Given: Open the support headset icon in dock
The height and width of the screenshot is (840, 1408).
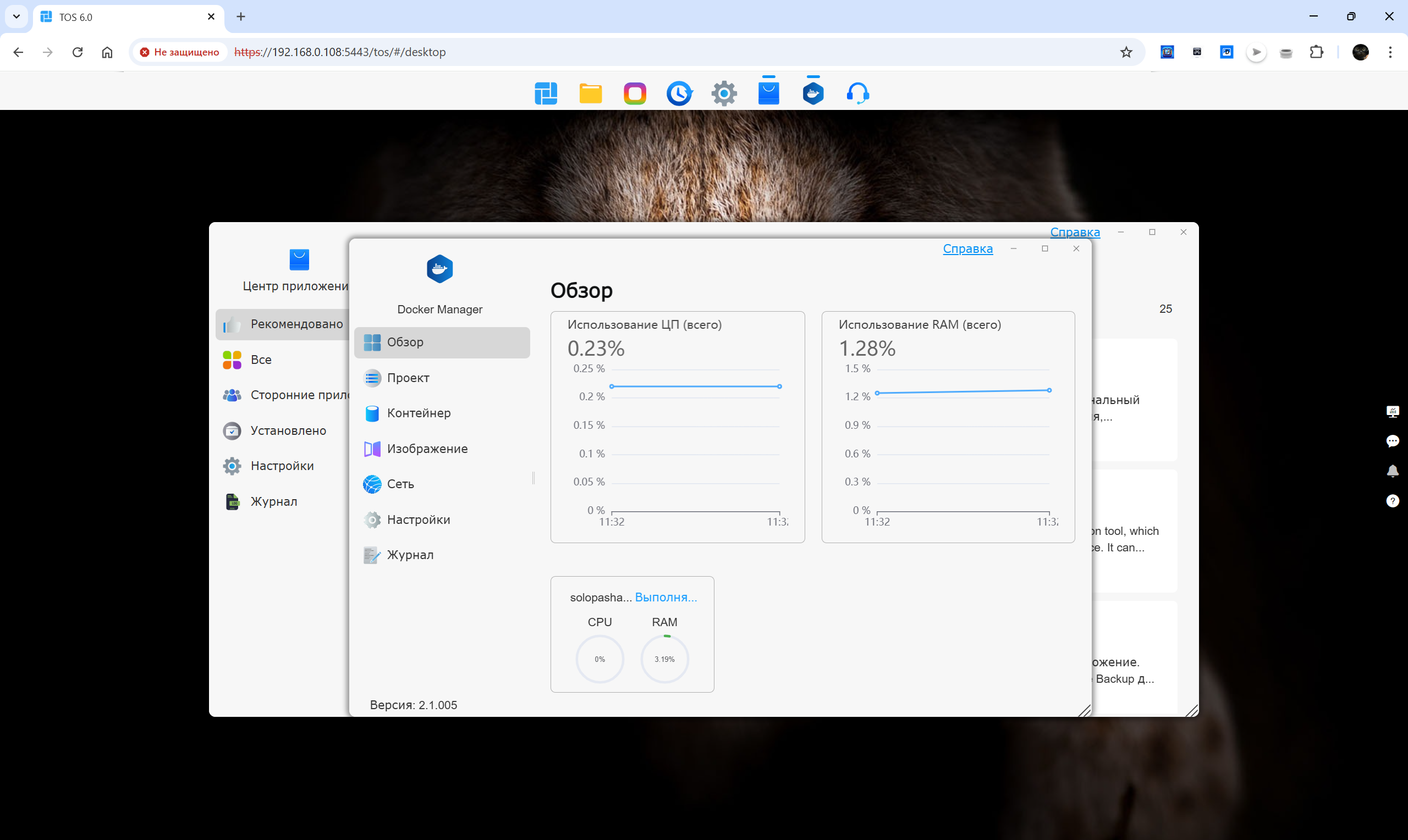Looking at the screenshot, I should click(x=857, y=93).
